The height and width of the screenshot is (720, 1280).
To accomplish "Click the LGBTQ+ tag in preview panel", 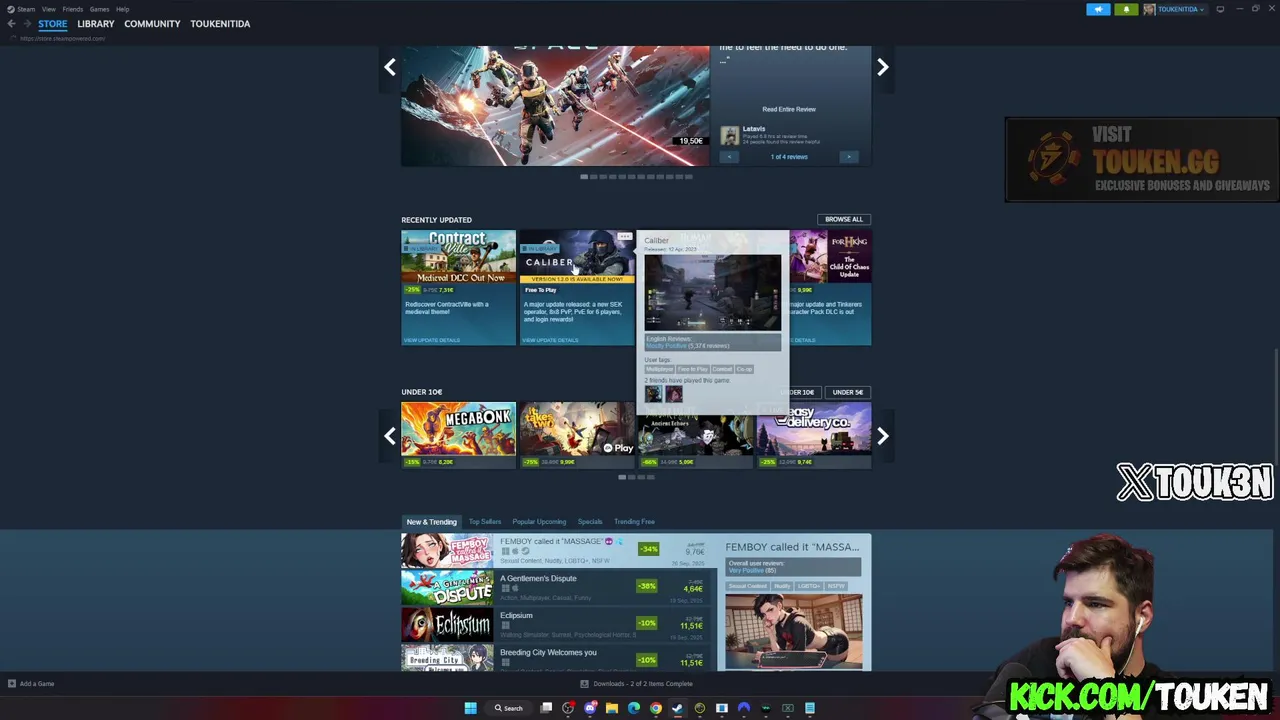I will [808, 586].
